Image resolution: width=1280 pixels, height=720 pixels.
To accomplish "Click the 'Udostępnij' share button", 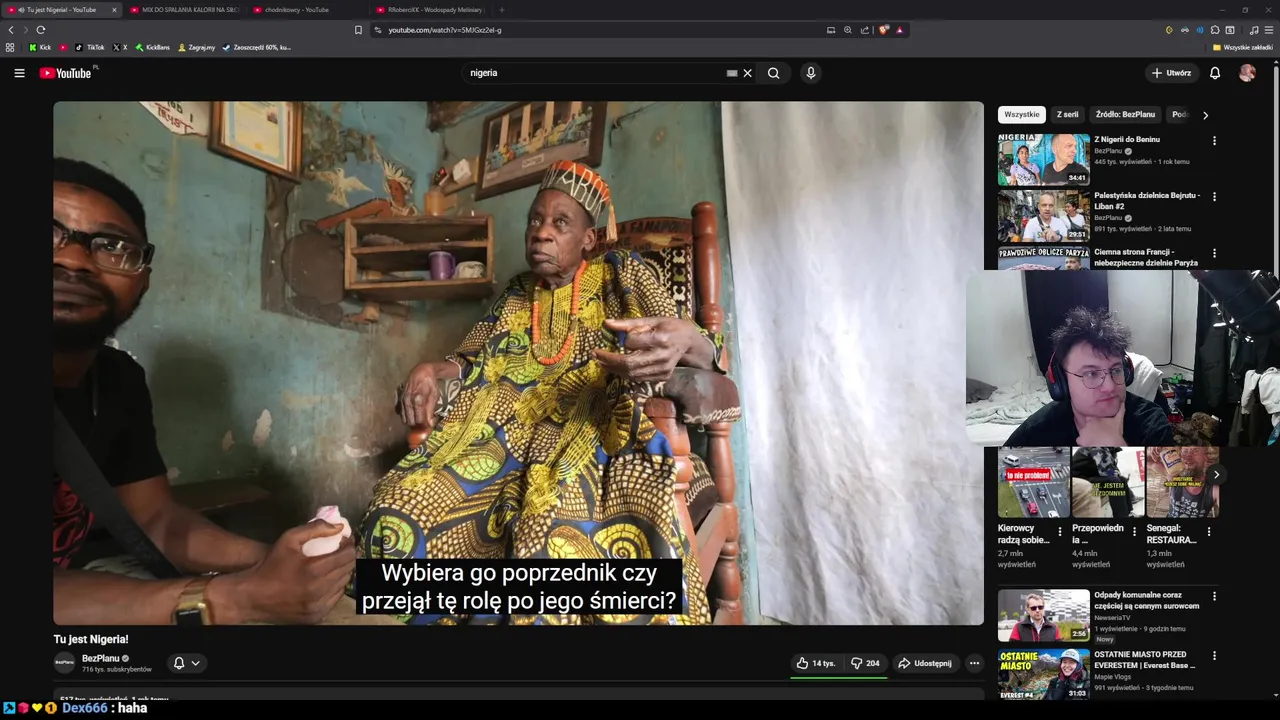I will pos(925,663).
